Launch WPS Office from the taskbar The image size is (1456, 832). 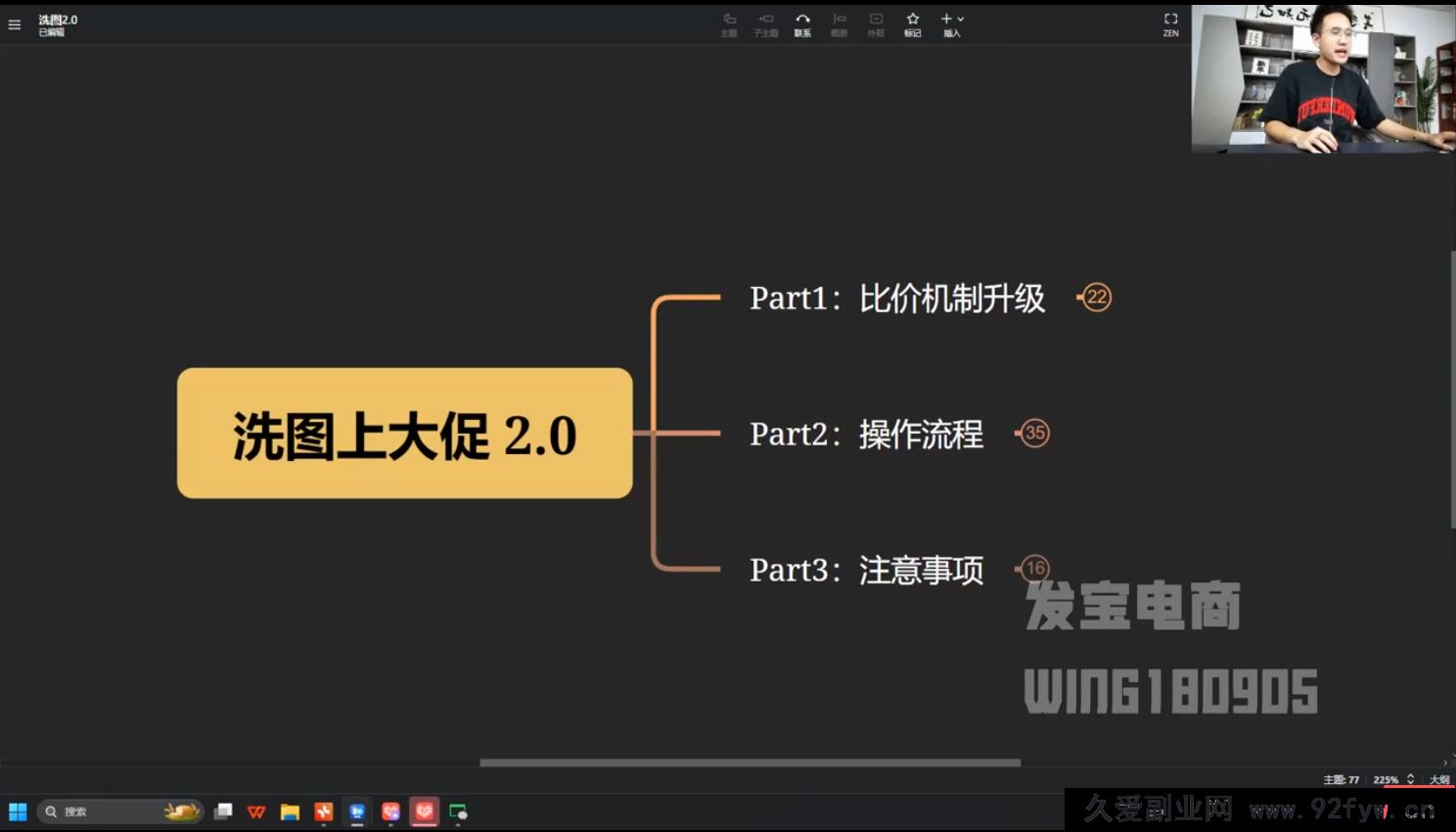point(255,811)
